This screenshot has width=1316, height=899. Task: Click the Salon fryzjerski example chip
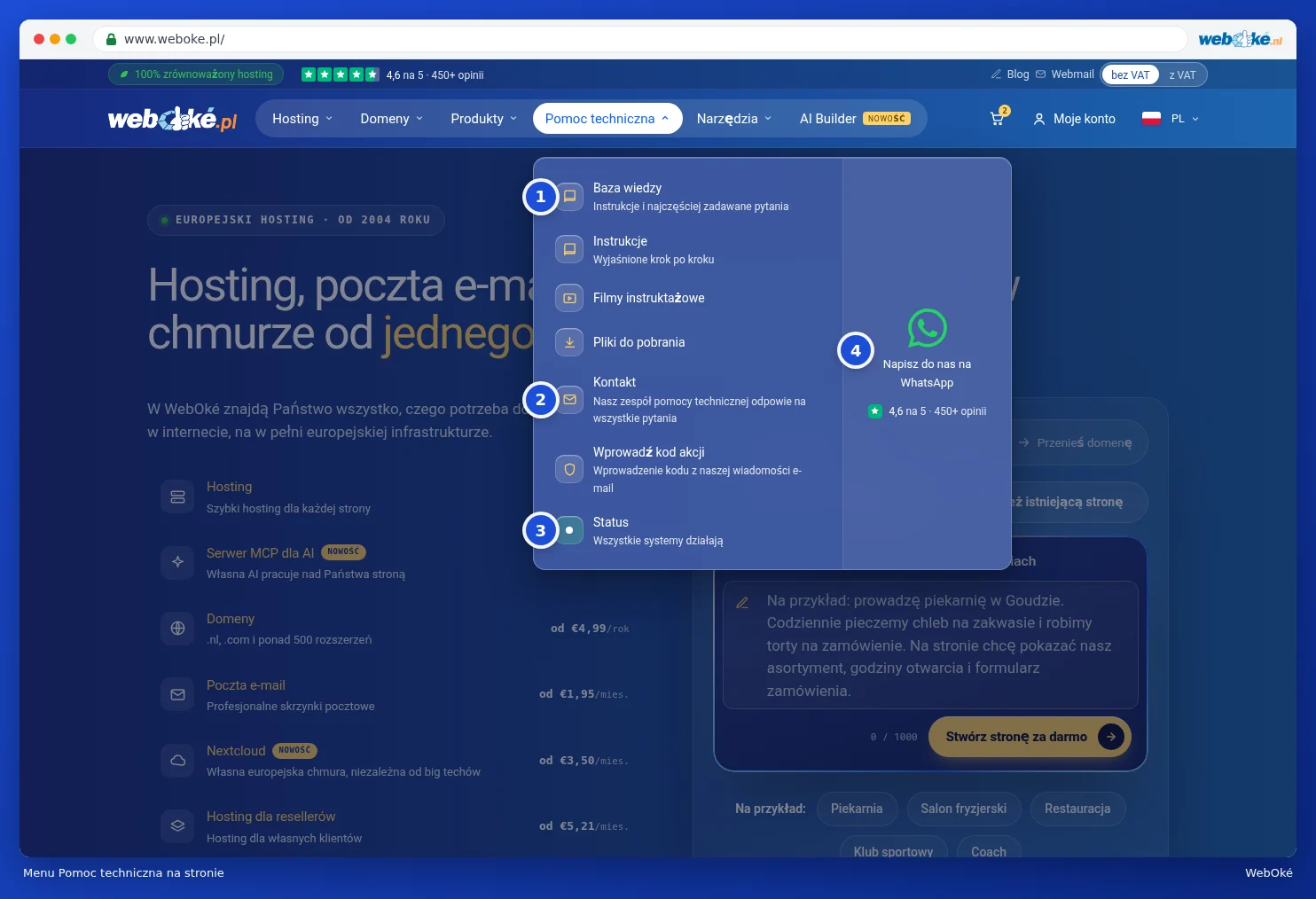tap(963, 809)
